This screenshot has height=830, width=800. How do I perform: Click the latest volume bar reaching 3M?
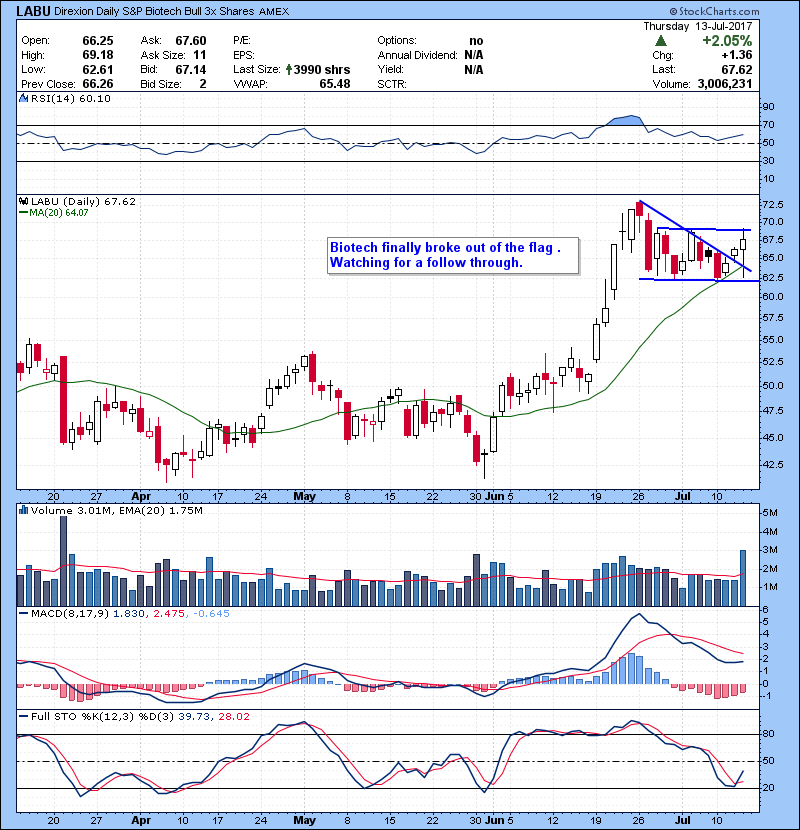tap(743, 578)
